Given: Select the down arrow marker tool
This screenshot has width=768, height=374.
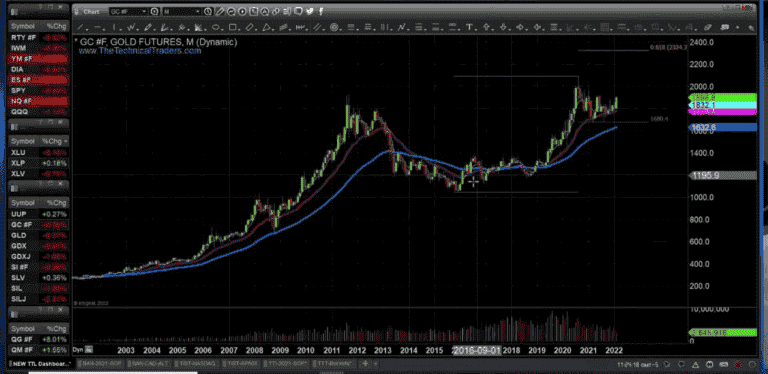Looking at the screenshot, I should 504,27.
